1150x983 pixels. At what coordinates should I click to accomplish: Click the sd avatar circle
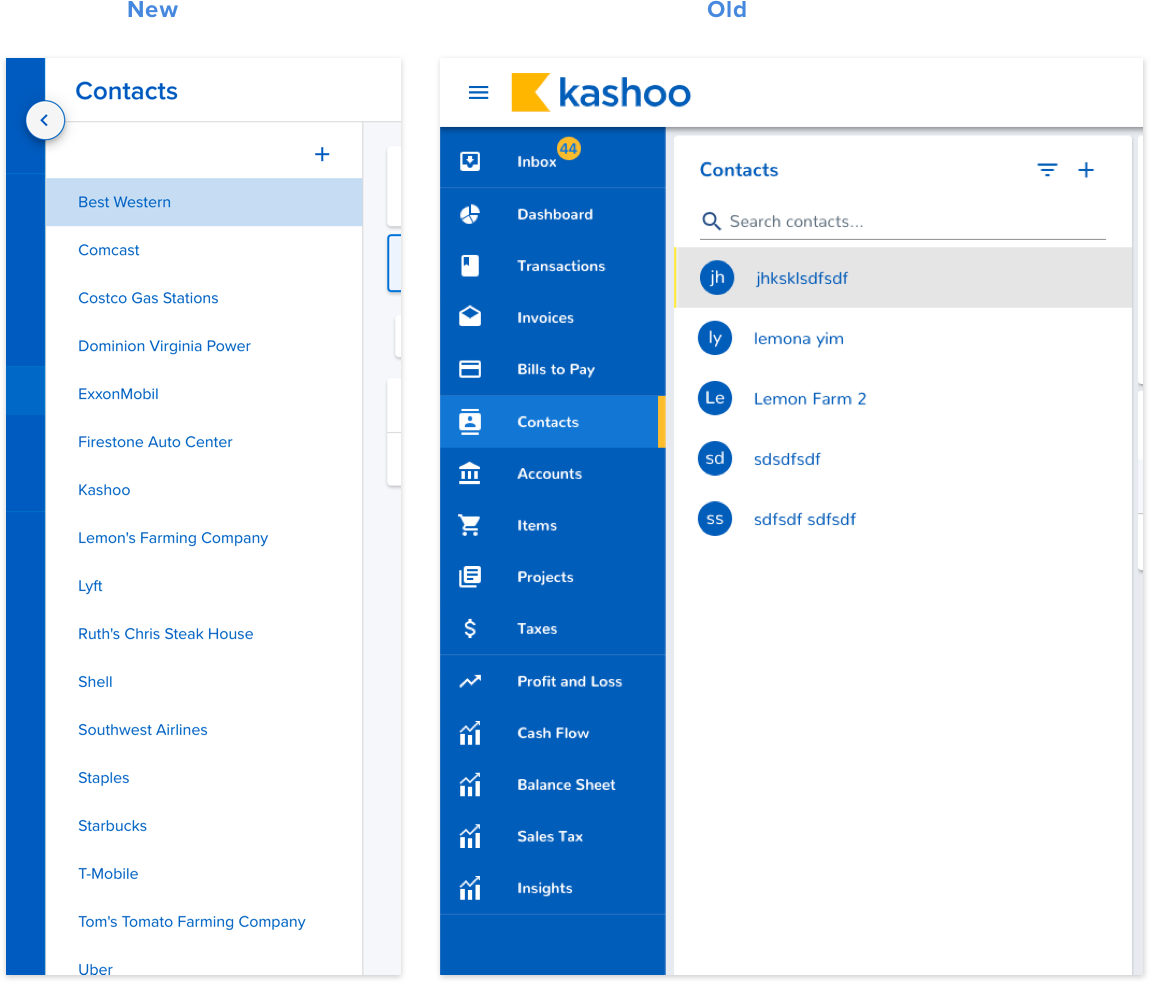pos(714,458)
